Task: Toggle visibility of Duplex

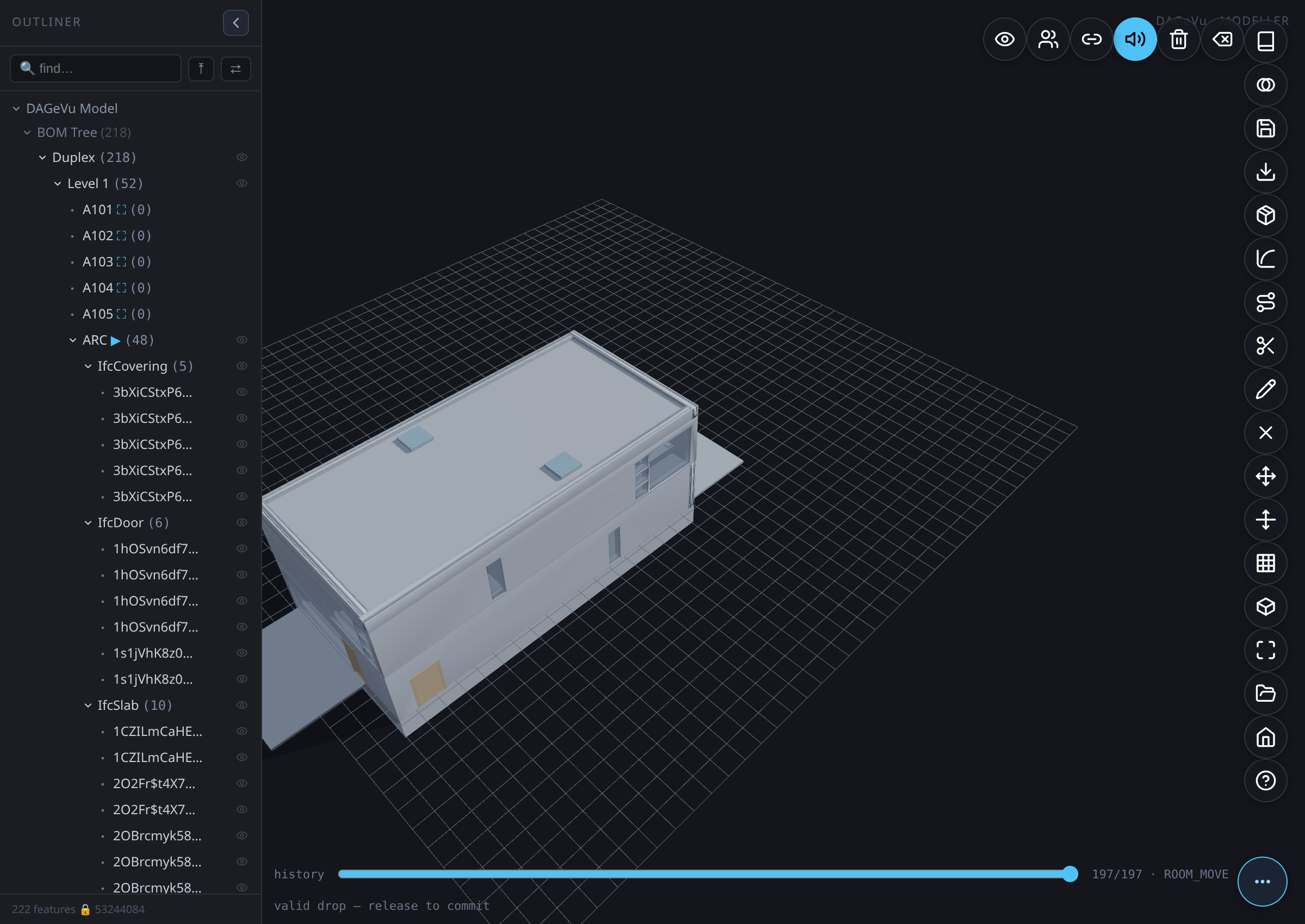Action: [242, 158]
